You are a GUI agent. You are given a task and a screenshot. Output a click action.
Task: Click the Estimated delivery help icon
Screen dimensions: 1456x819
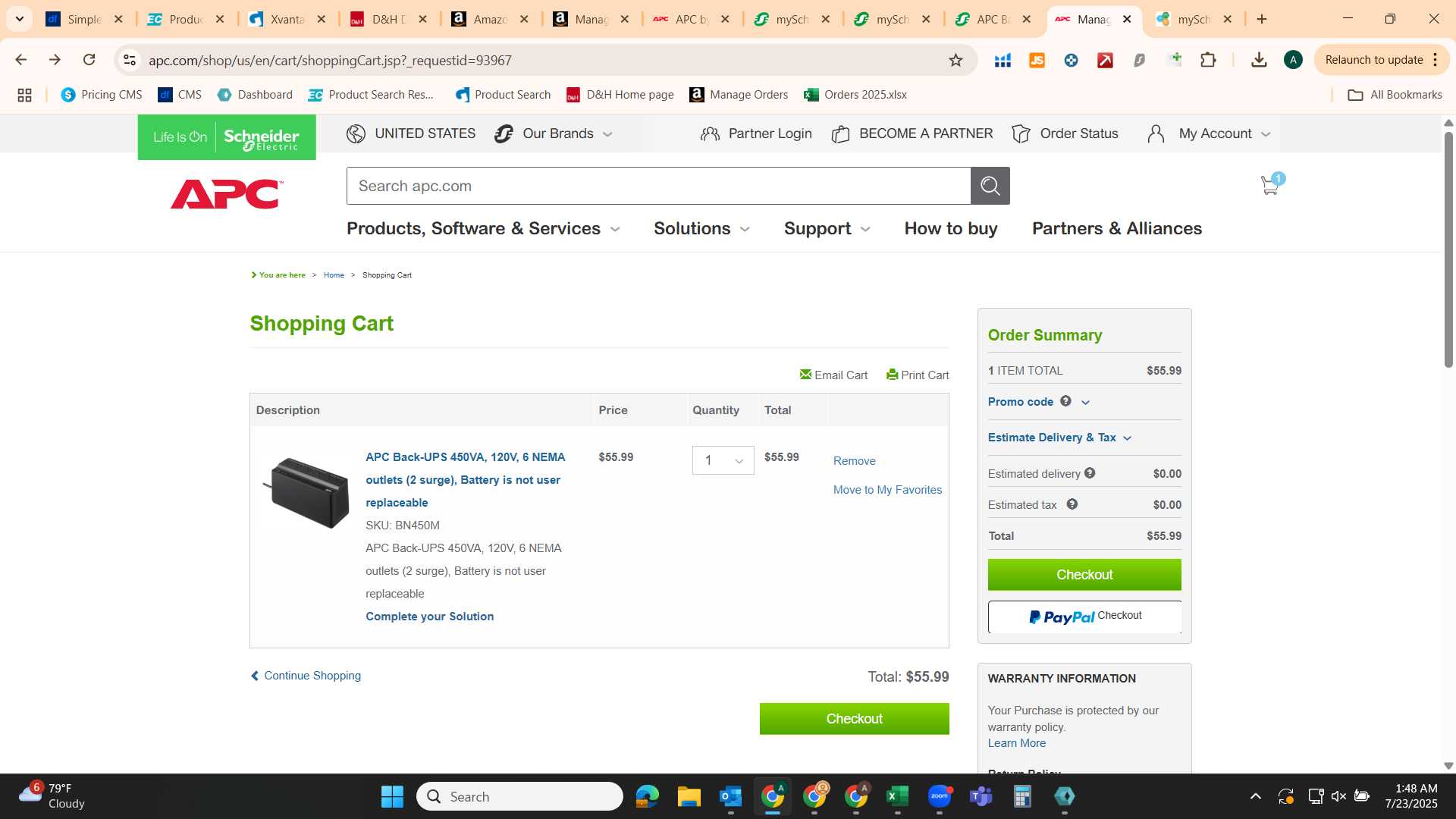click(1090, 473)
